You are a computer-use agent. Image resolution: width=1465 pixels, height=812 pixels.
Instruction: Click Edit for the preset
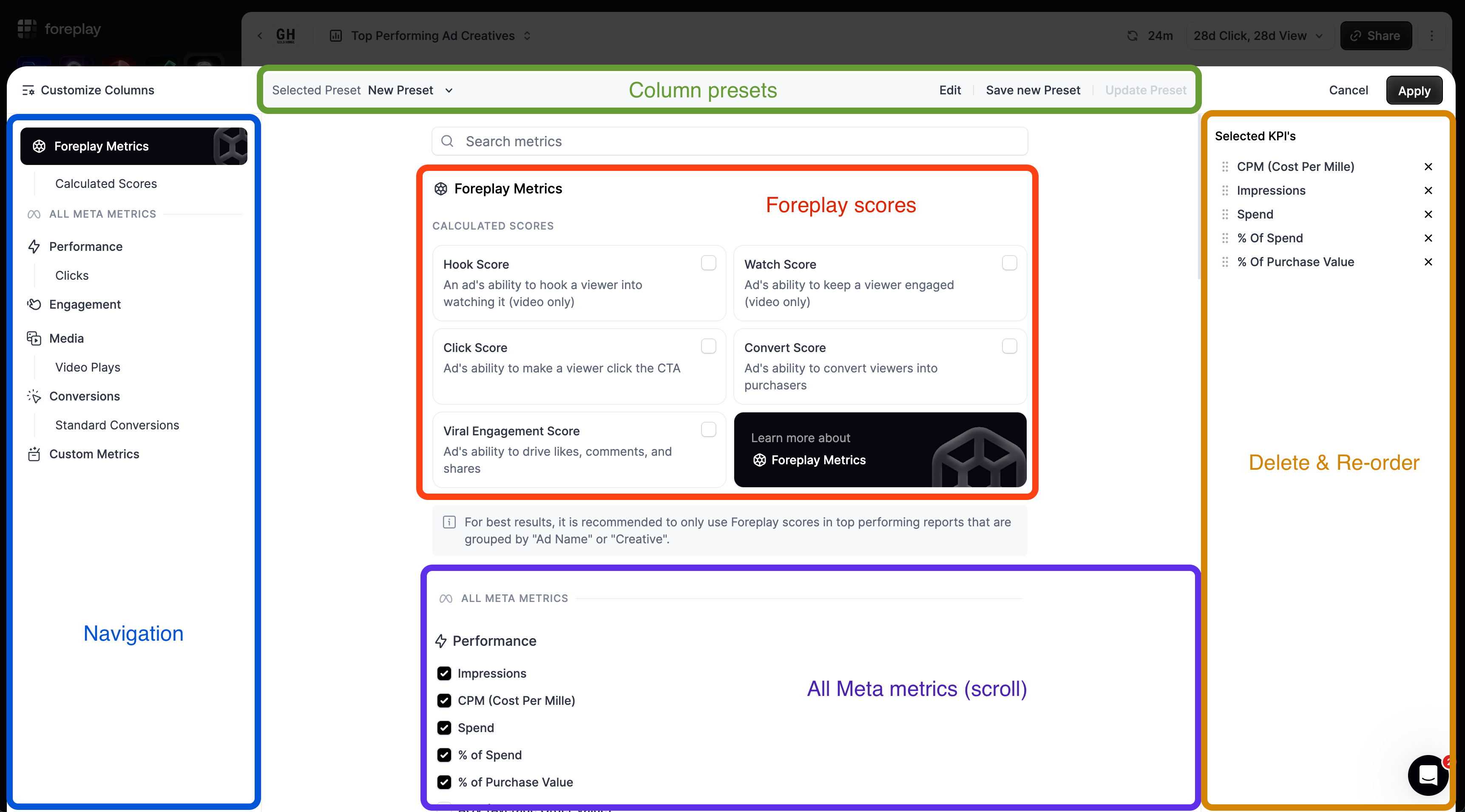click(950, 91)
